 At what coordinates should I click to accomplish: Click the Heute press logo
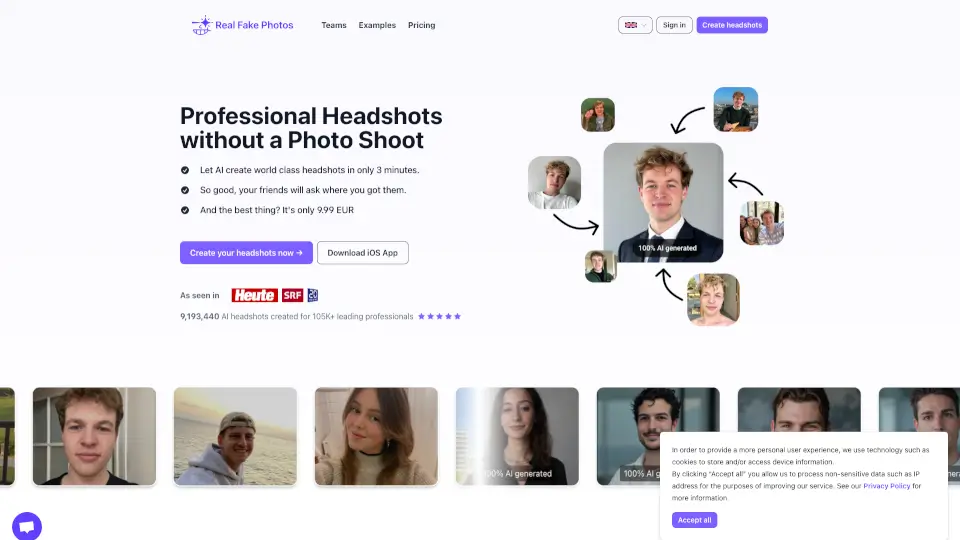(253, 295)
